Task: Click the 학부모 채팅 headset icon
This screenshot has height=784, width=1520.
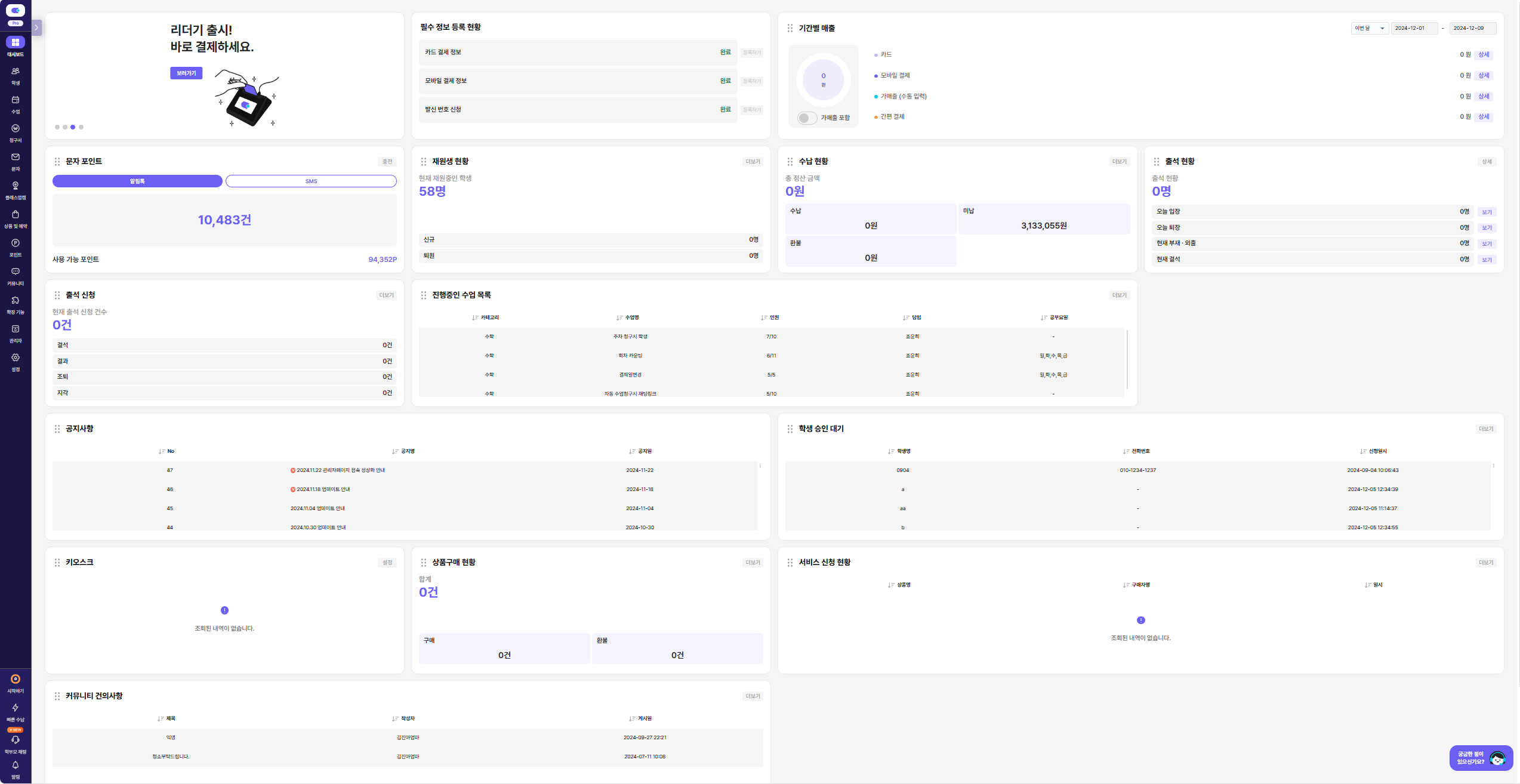Action: [x=16, y=740]
